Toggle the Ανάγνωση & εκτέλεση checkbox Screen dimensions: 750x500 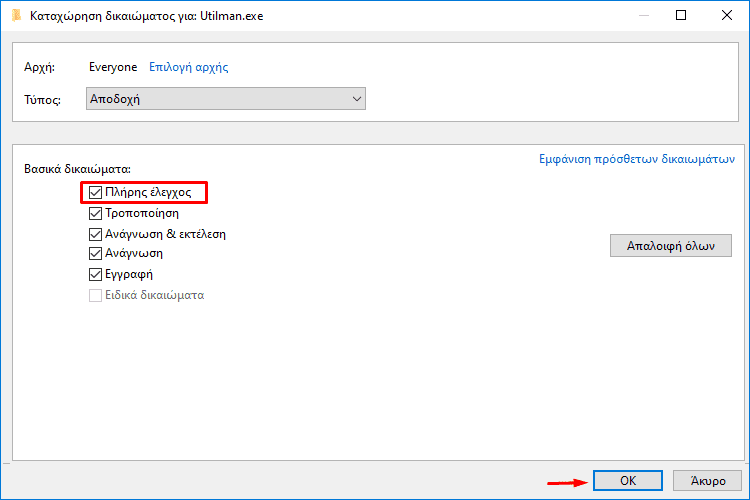click(x=95, y=234)
